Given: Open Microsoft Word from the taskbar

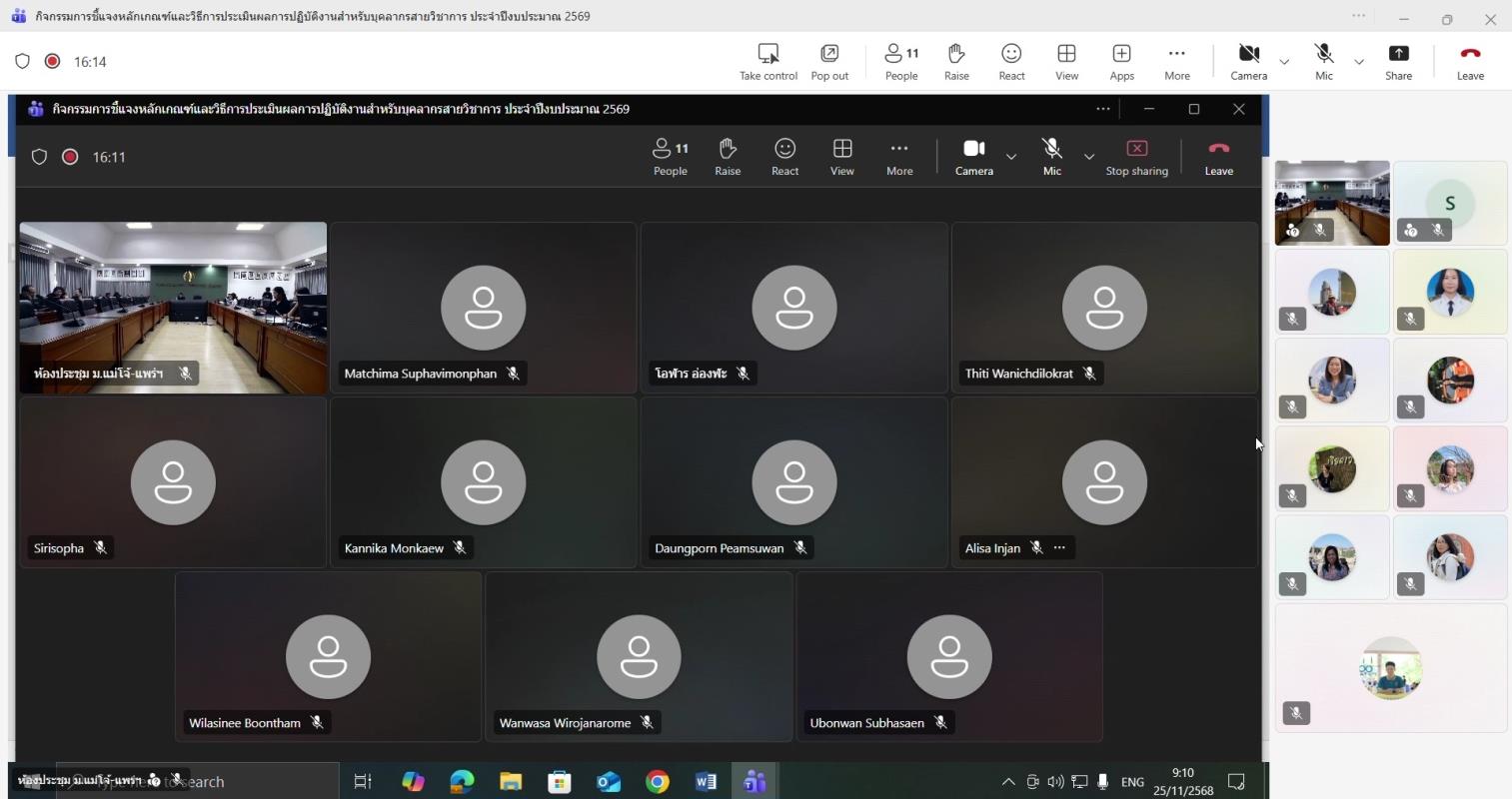Looking at the screenshot, I should 706,781.
